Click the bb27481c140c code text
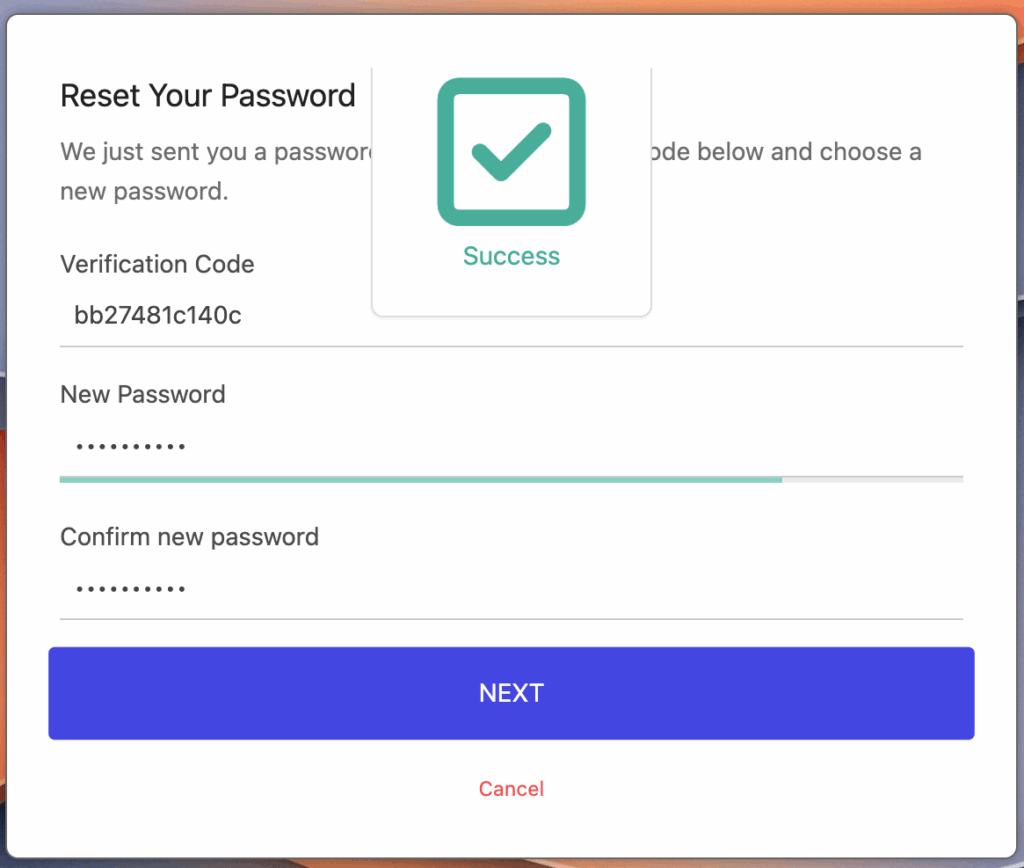The width and height of the screenshot is (1024, 868). (158, 317)
